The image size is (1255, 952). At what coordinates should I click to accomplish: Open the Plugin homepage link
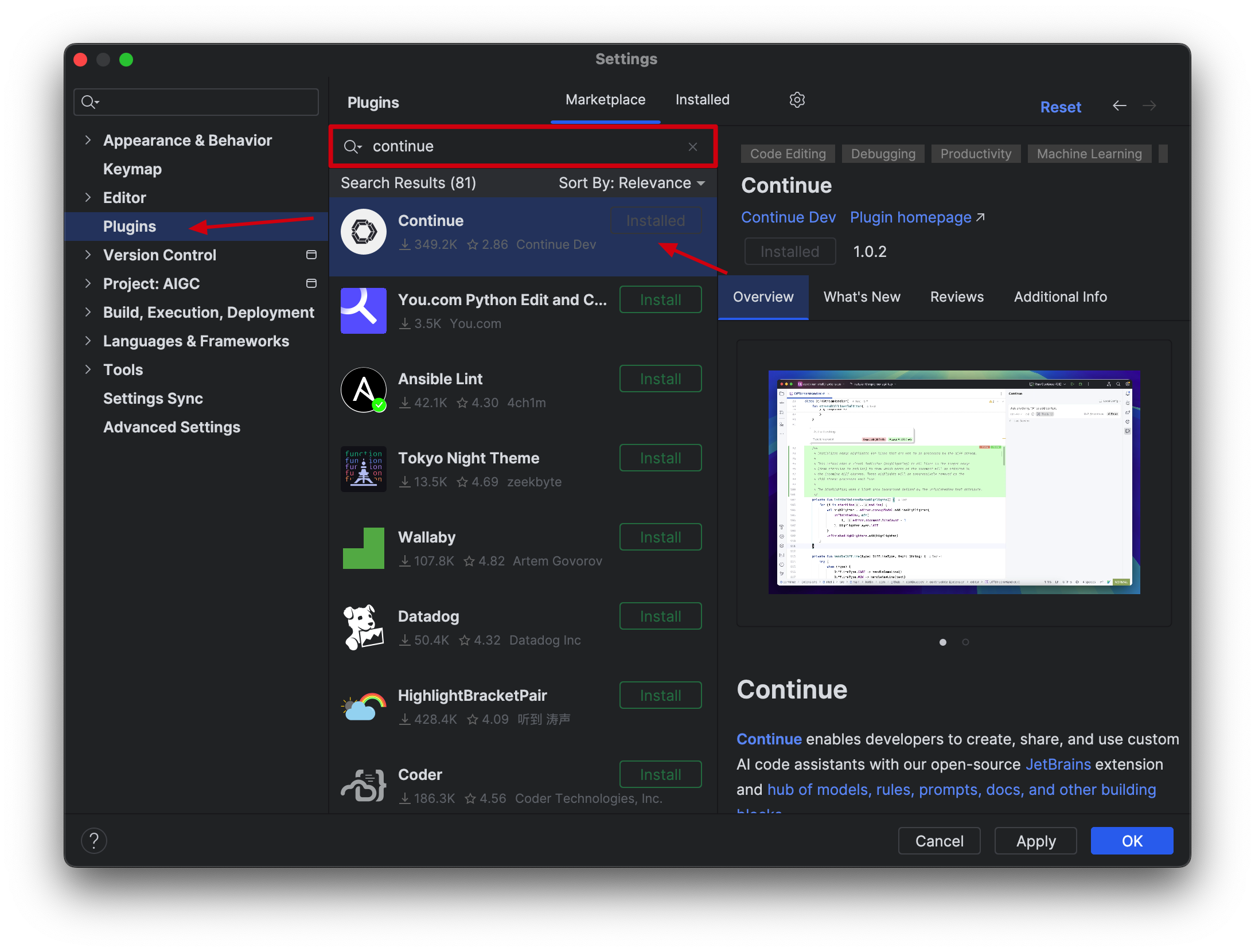(917, 217)
